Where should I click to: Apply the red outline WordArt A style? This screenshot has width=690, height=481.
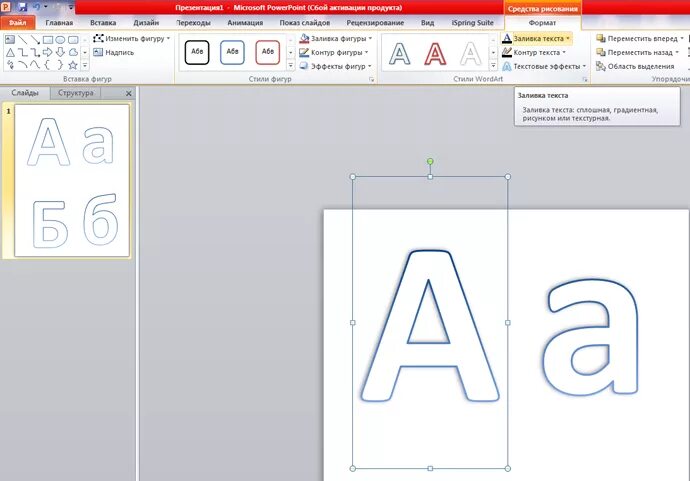[435, 53]
